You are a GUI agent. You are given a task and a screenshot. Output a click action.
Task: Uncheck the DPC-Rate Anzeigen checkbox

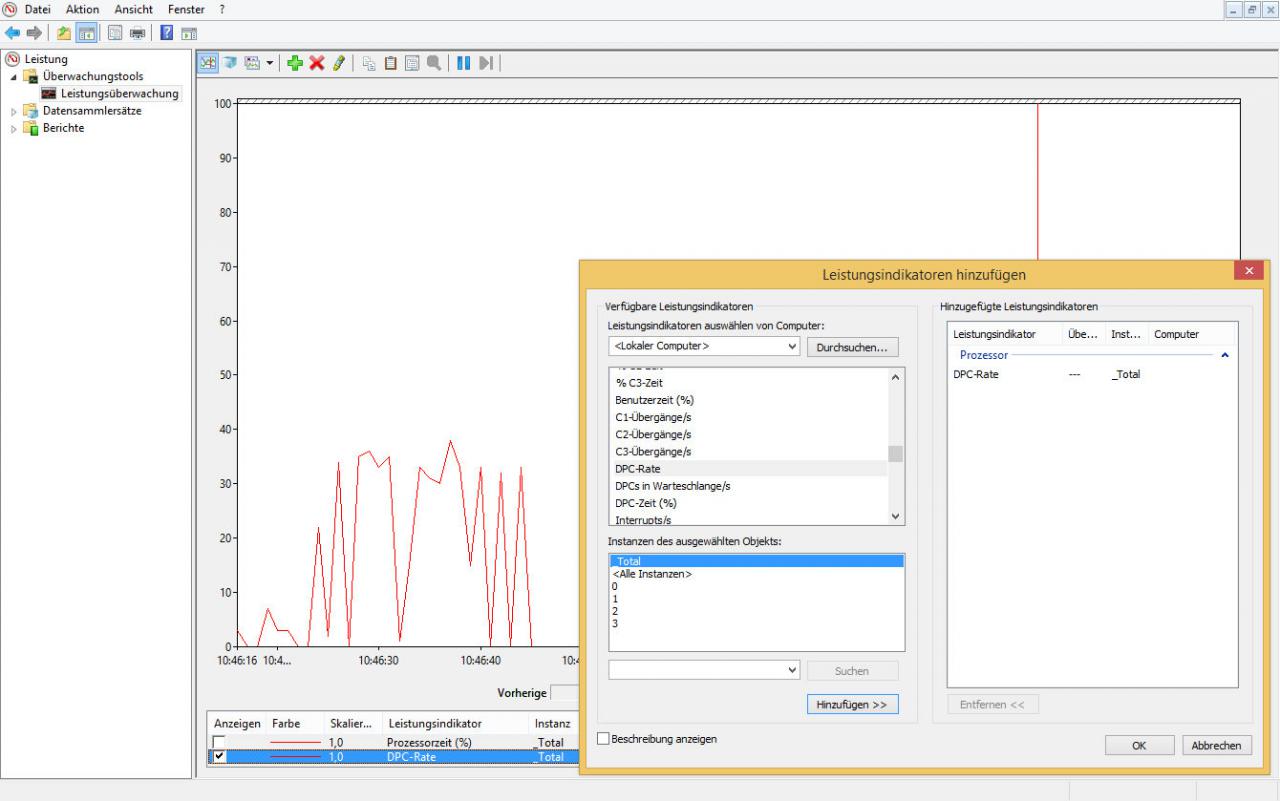click(219, 757)
